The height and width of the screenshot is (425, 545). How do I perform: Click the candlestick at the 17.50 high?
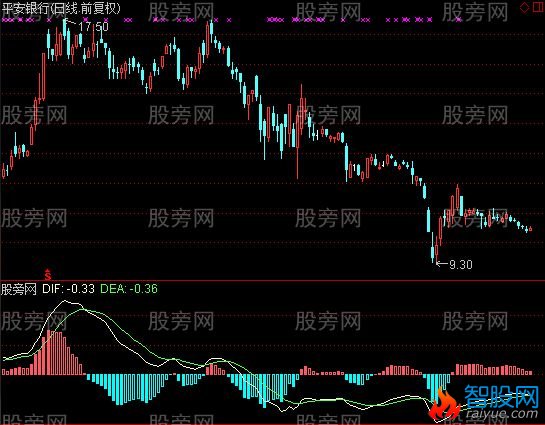[x=64, y=28]
